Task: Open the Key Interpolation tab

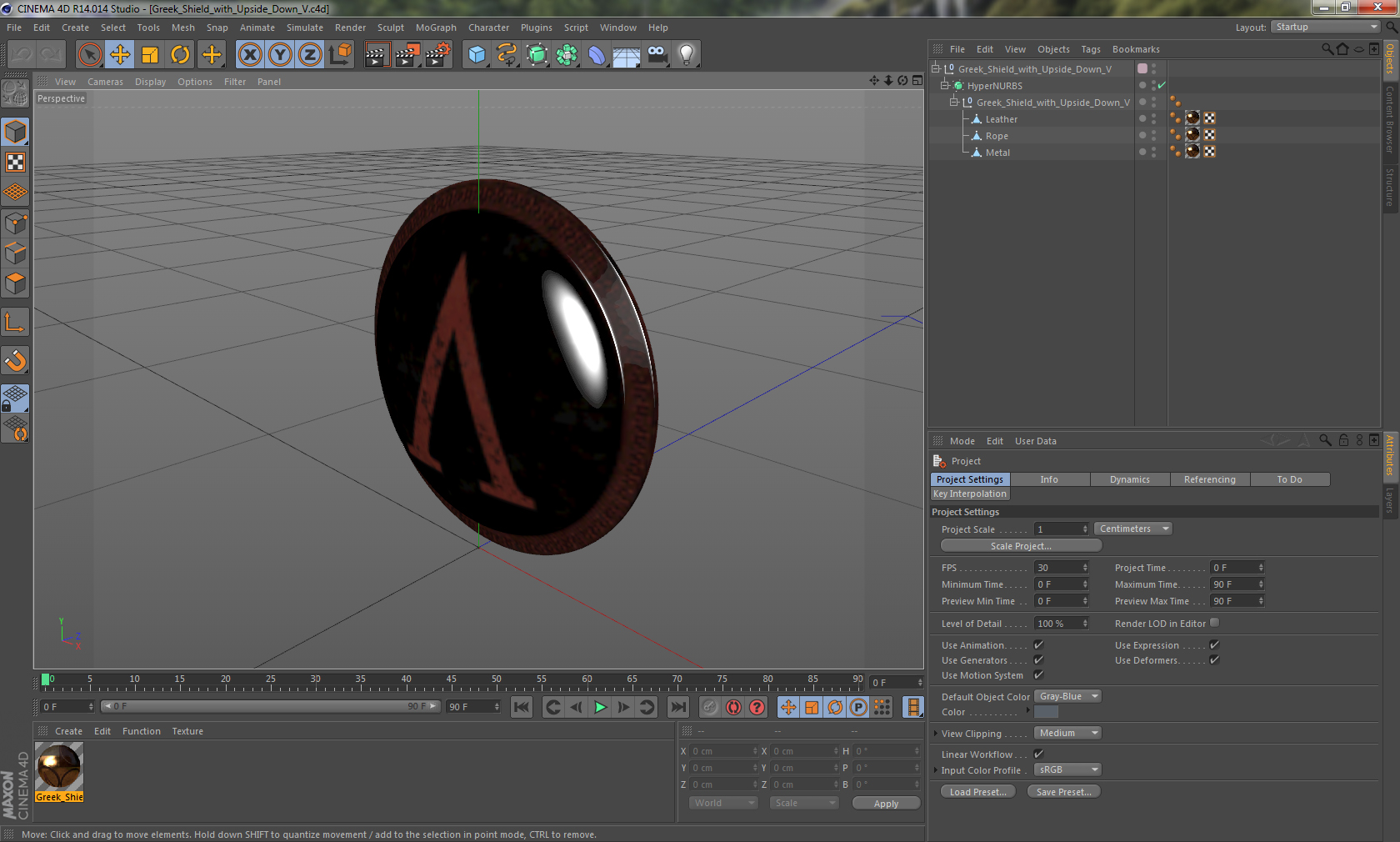Action: 970,494
